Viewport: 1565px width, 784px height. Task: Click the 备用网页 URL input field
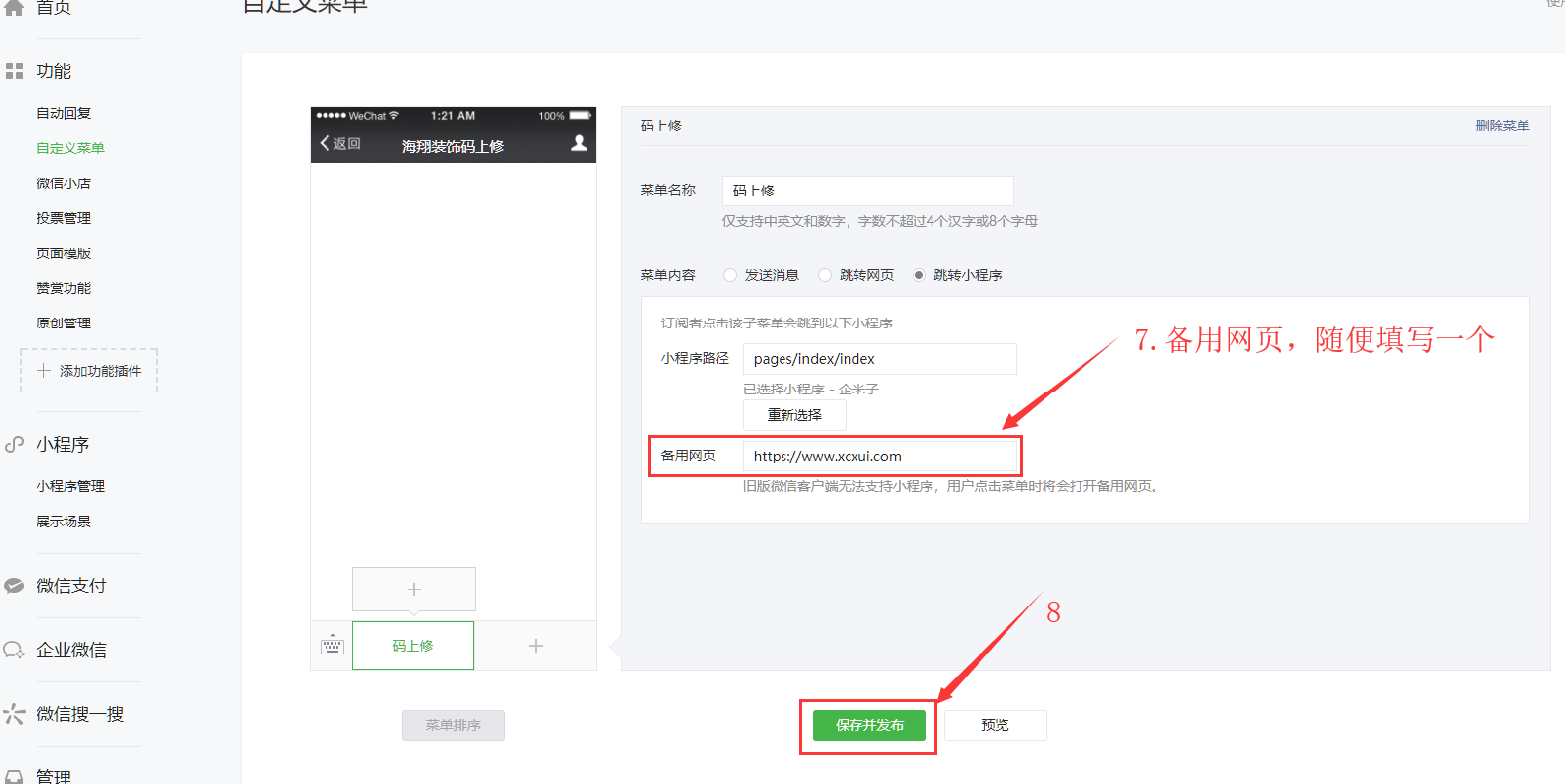(878, 456)
